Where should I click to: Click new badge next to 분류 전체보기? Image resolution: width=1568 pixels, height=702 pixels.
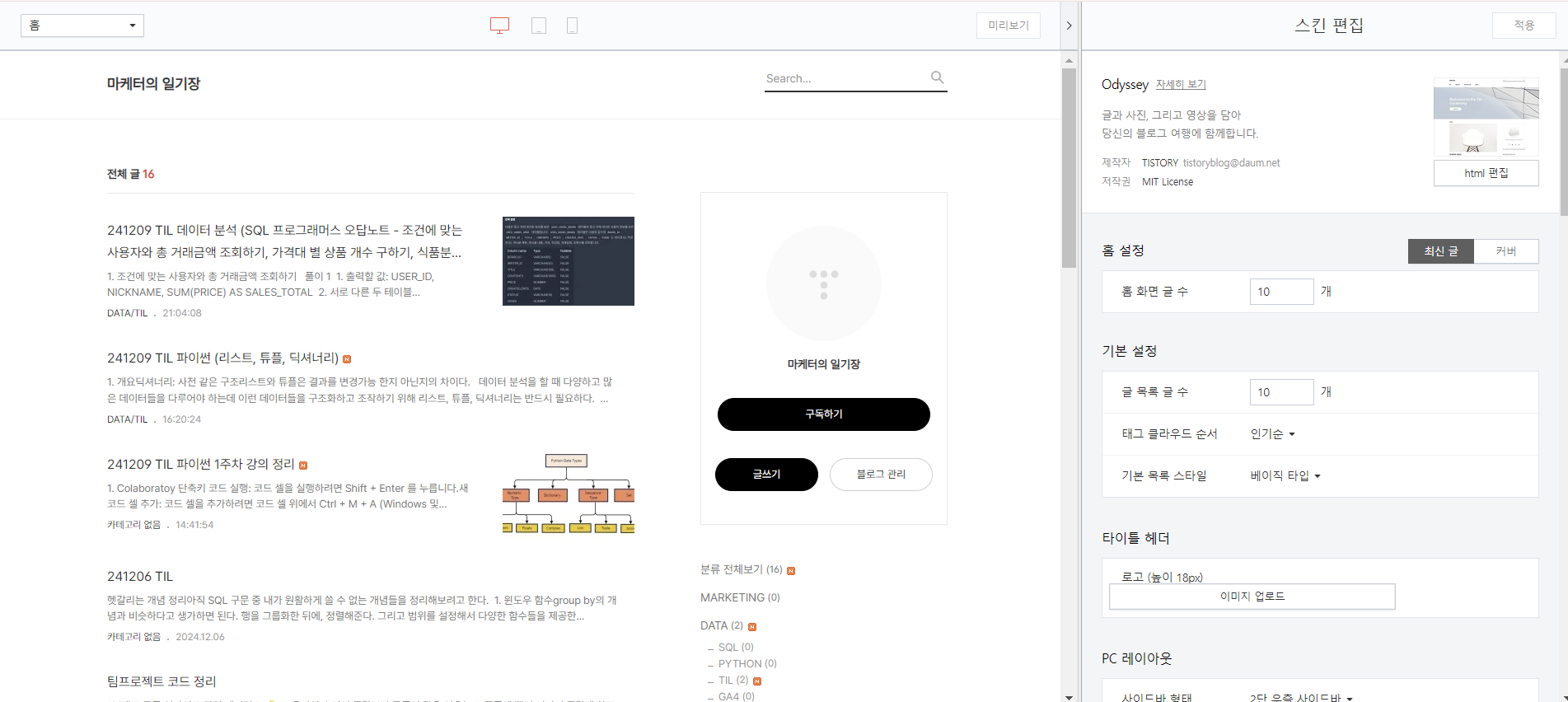[791, 570]
